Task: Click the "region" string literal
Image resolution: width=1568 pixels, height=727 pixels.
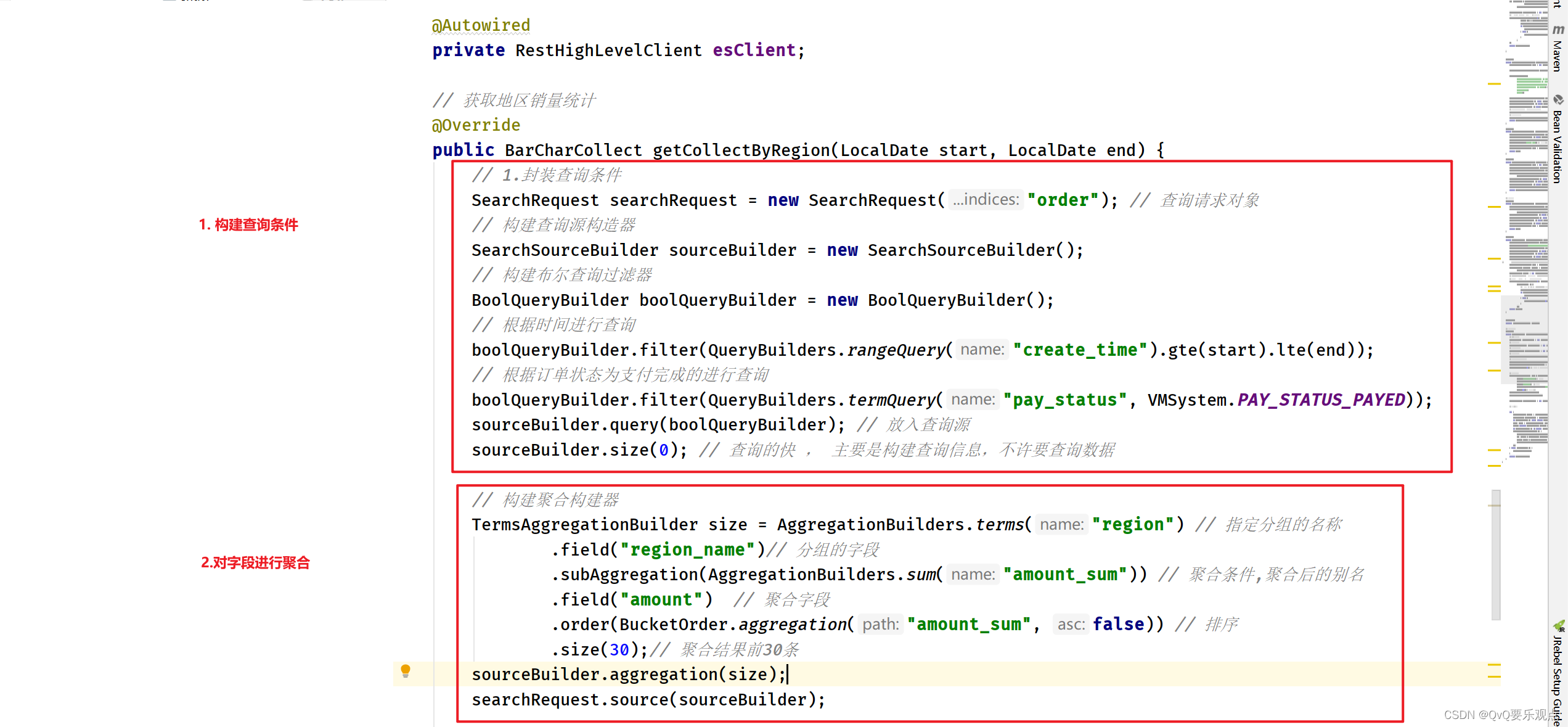Action: pyautogui.click(x=1133, y=524)
